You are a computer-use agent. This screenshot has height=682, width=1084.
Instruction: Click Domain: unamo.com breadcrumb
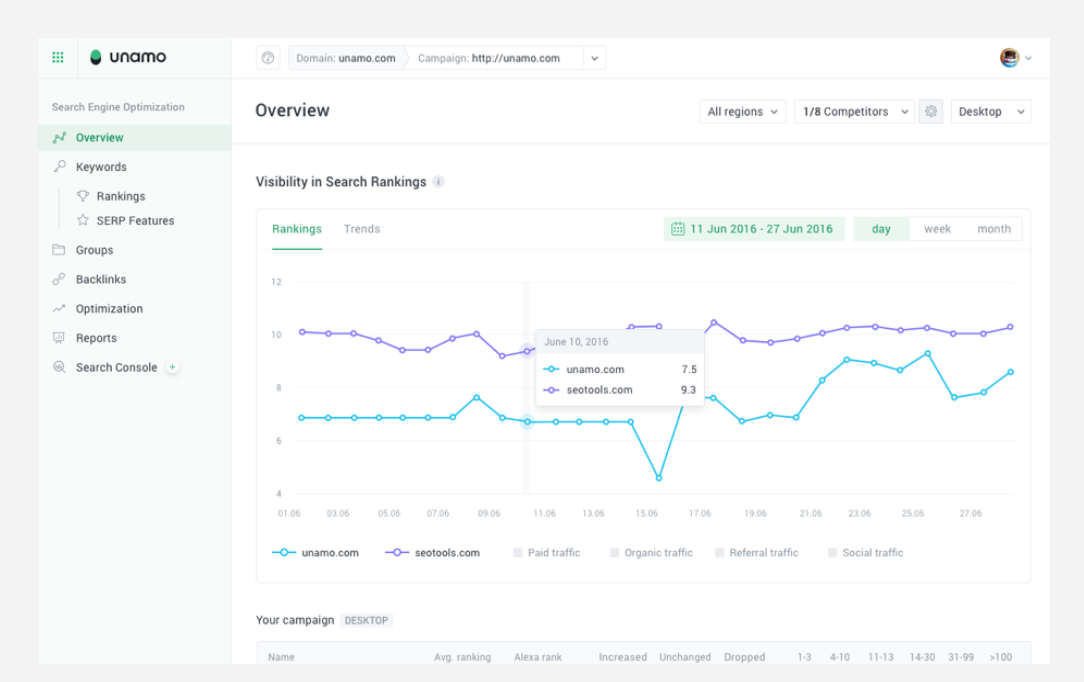coord(346,58)
